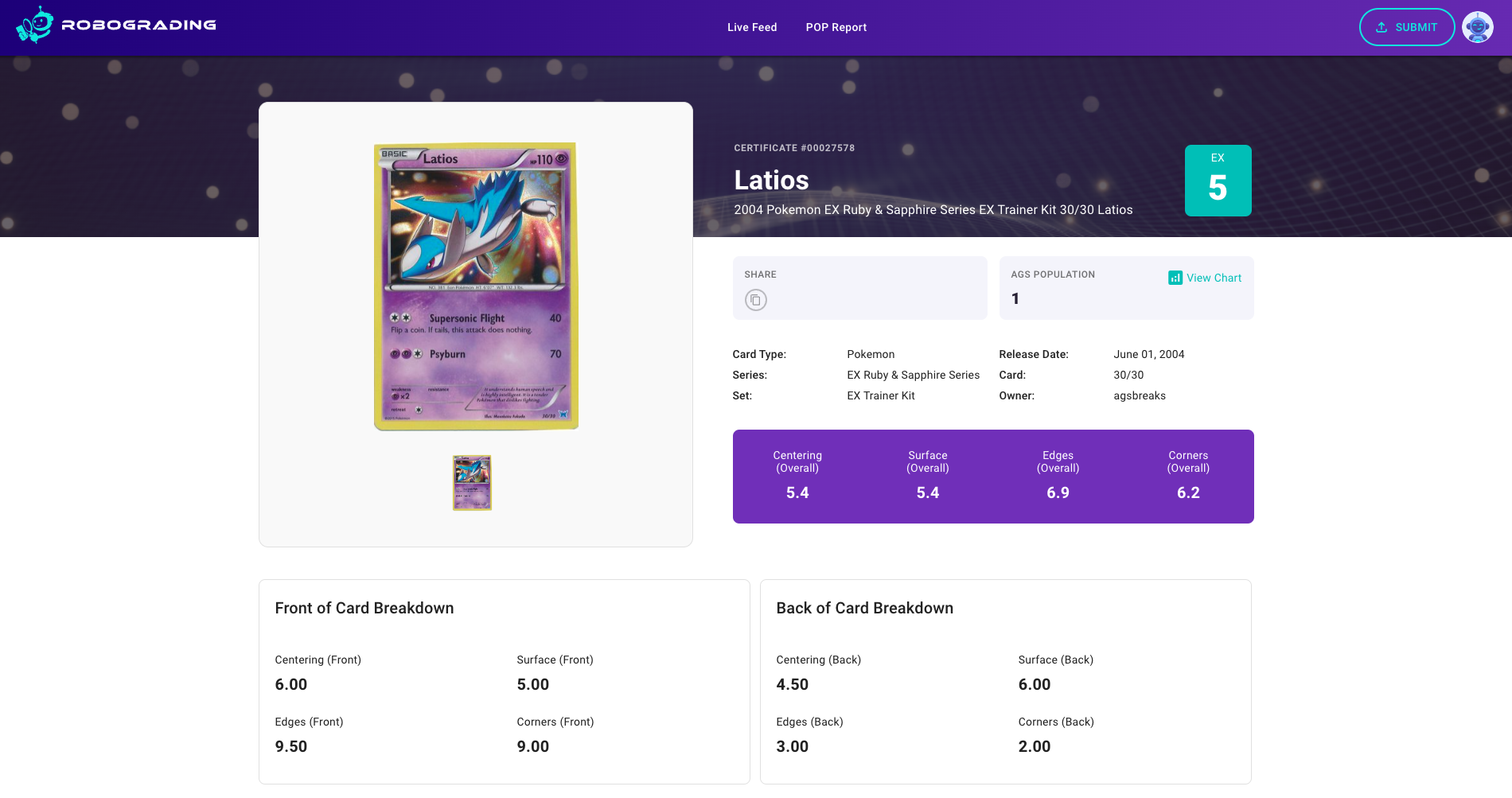Copy share link with clipboard icon

pos(755,300)
